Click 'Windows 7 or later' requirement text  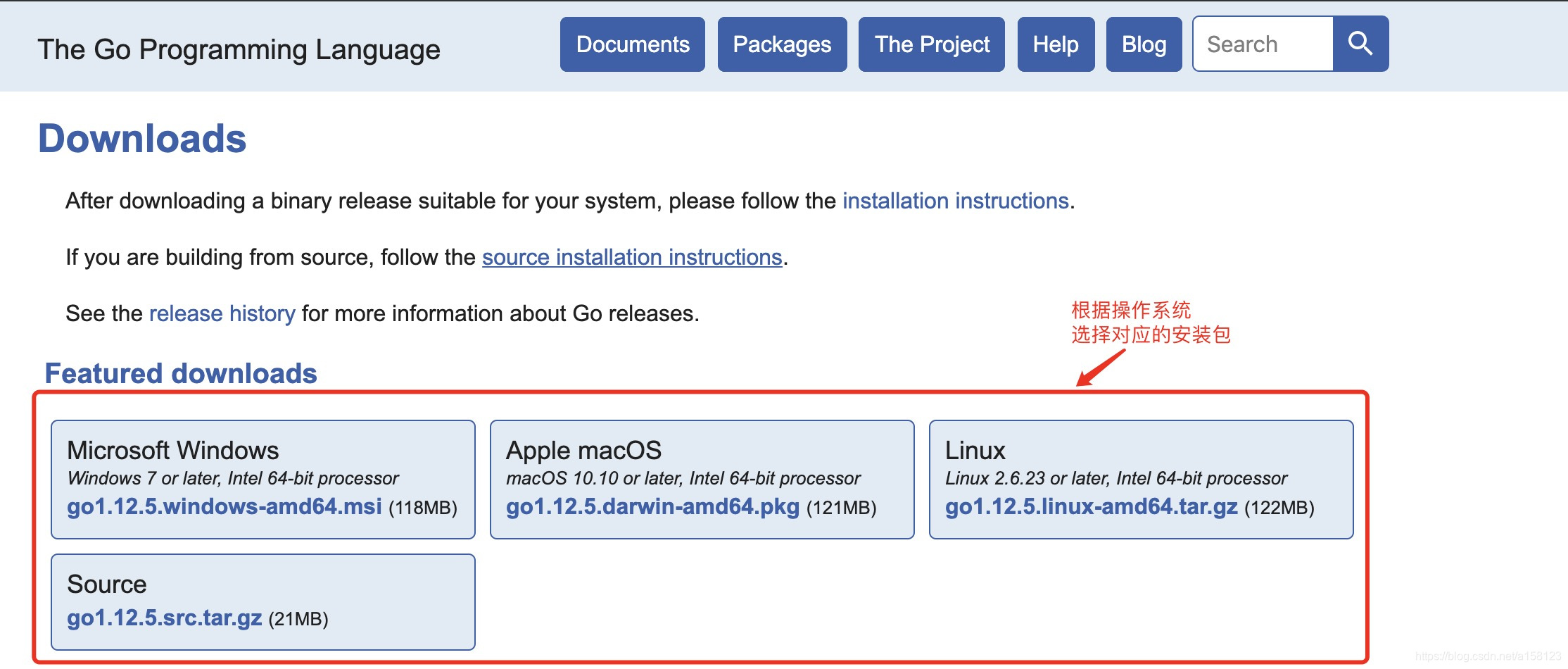pyautogui.click(x=233, y=478)
